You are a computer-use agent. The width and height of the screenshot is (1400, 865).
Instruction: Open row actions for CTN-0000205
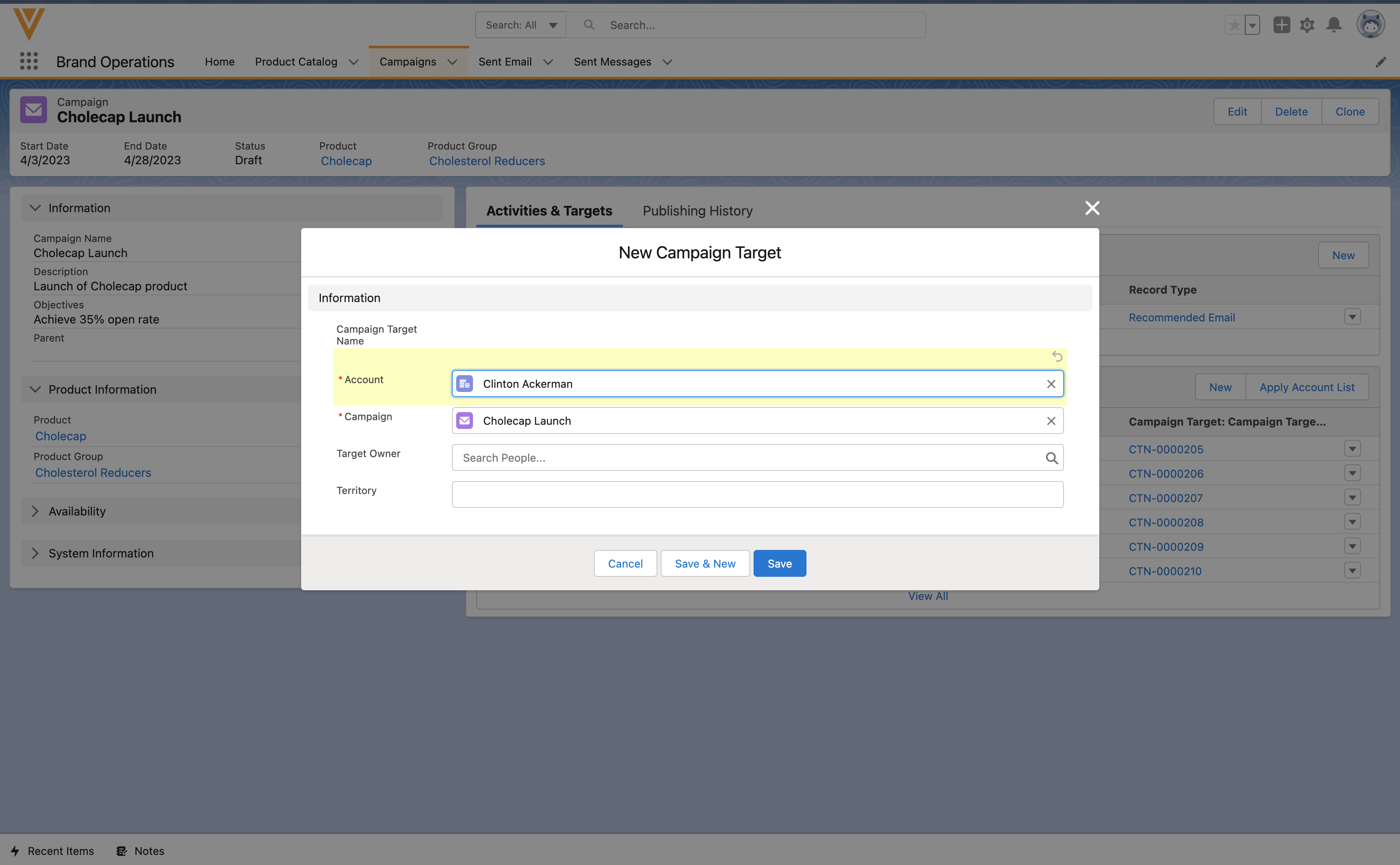pyautogui.click(x=1352, y=449)
